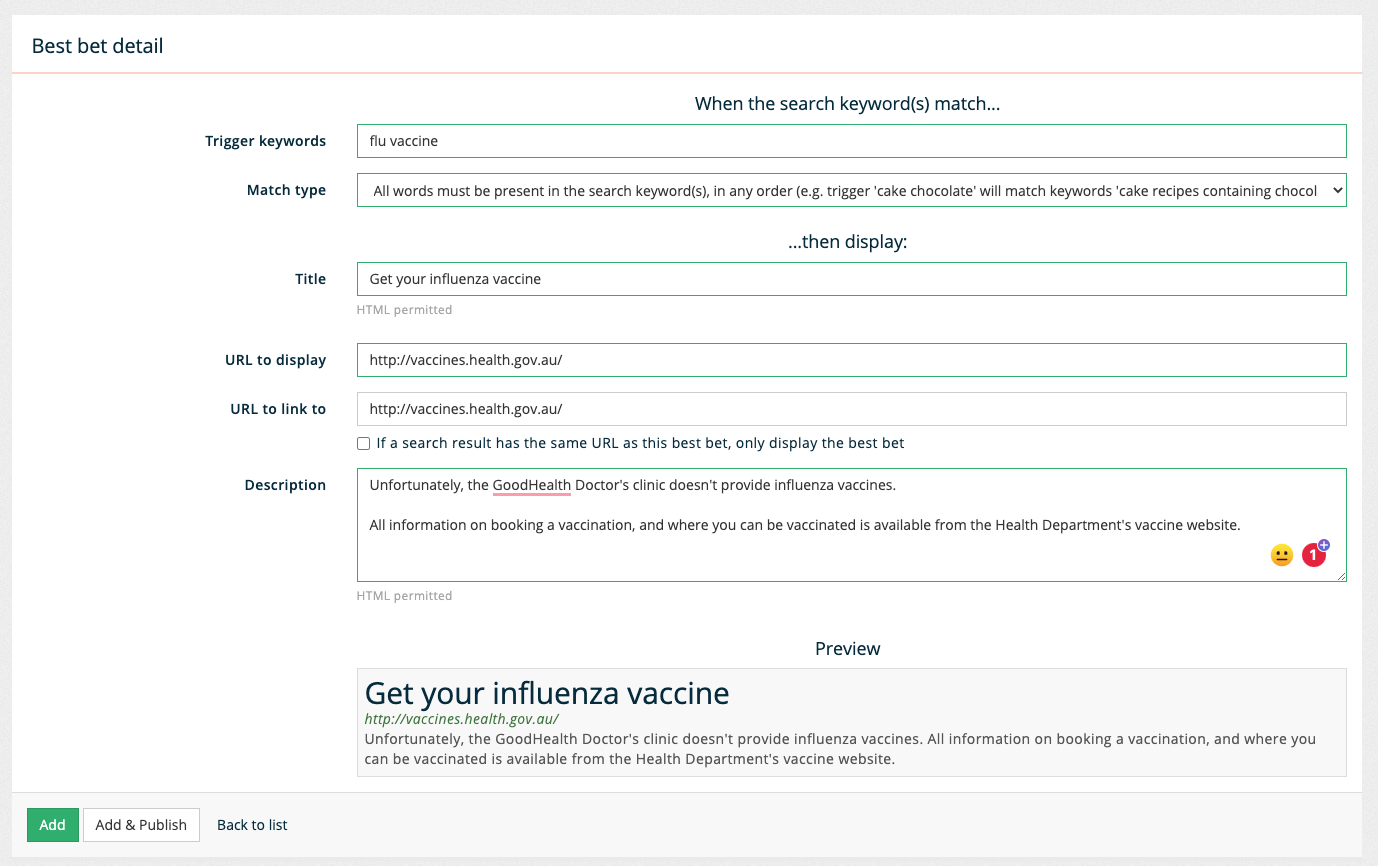Click the 'only display the best bet' checkbox label
The width and height of the screenshot is (1378, 866).
(x=640, y=443)
